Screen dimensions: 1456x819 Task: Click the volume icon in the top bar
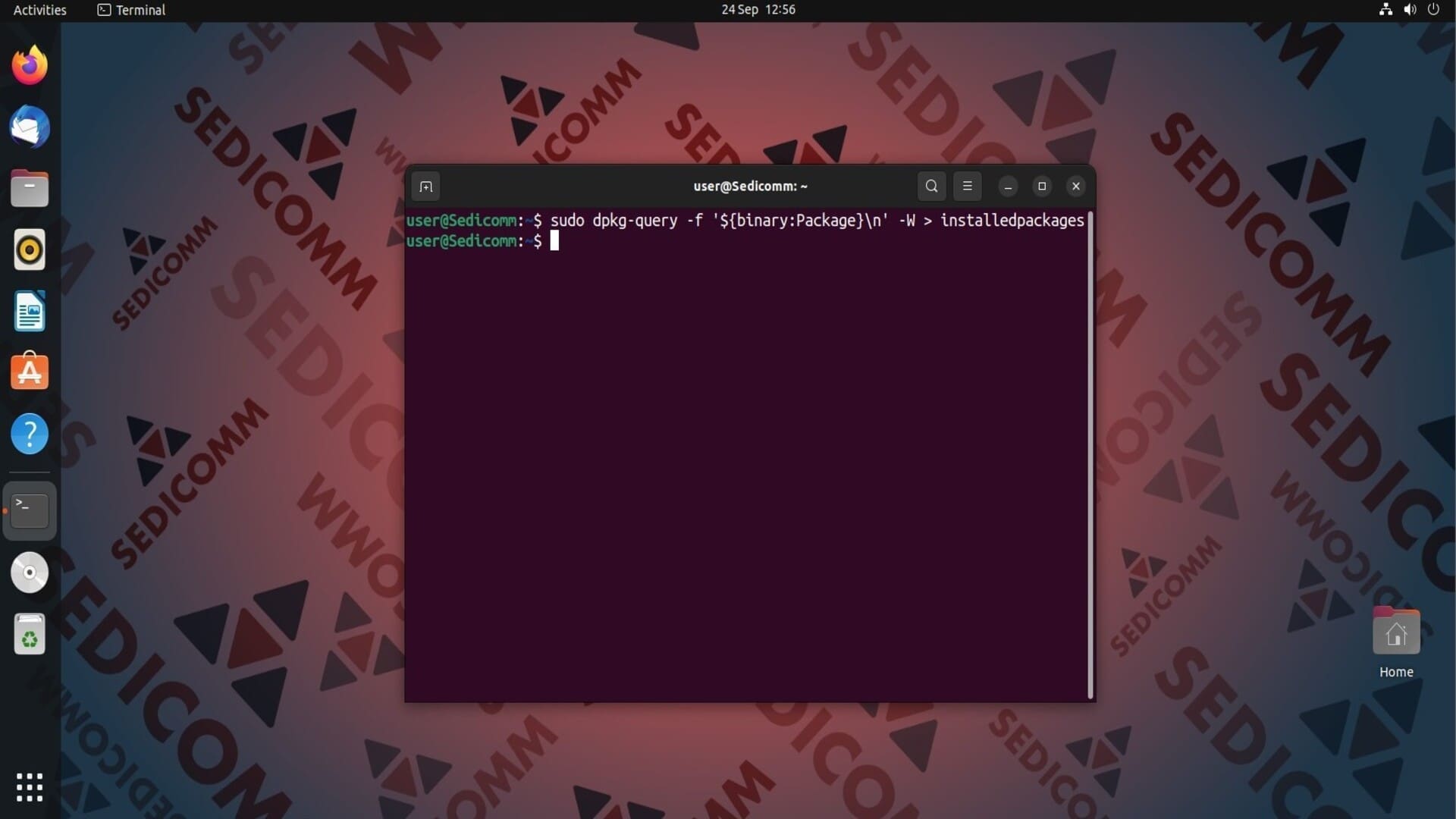click(1410, 10)
